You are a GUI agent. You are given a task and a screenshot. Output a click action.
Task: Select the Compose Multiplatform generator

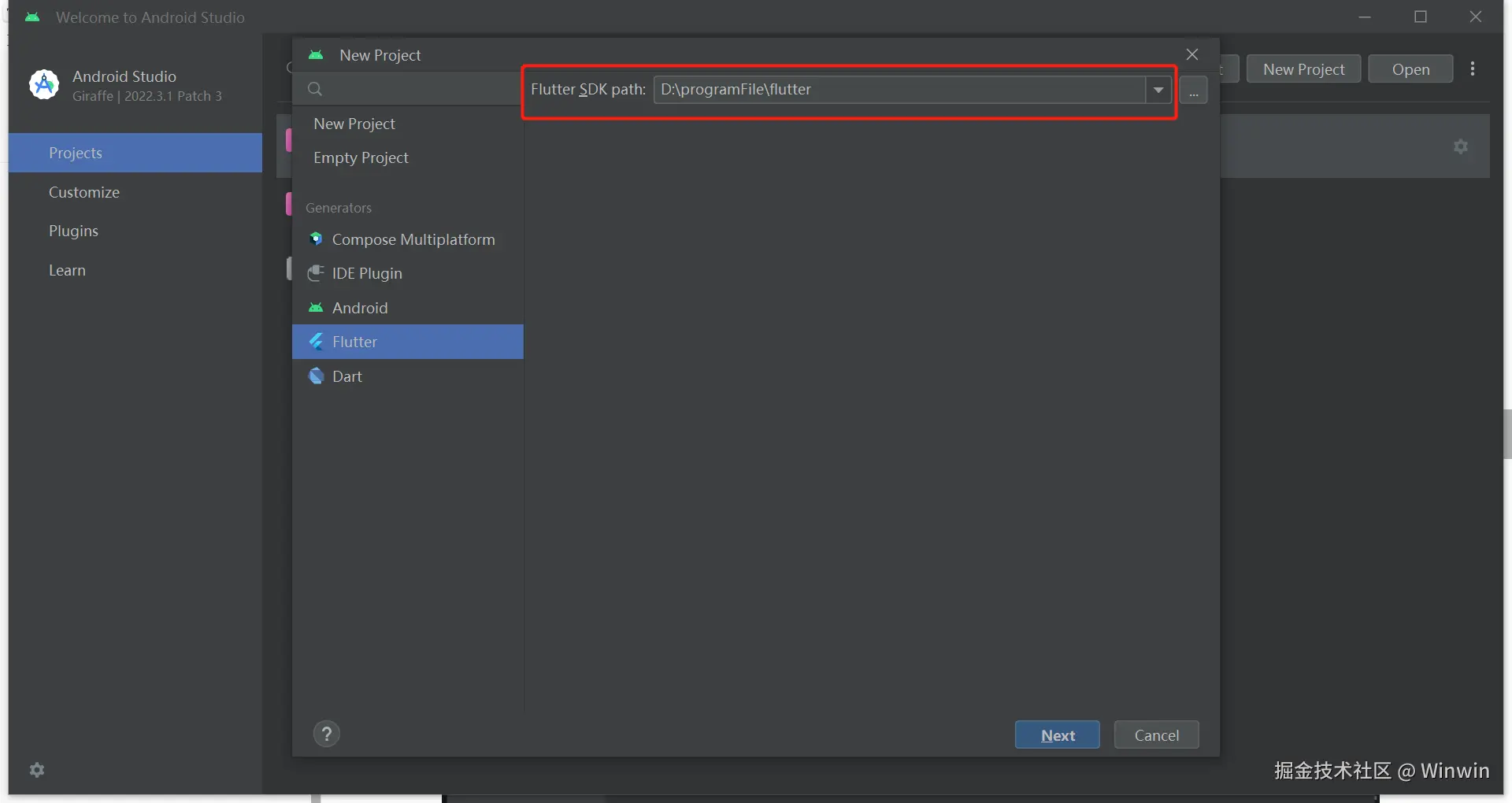(x=407, y=239)
